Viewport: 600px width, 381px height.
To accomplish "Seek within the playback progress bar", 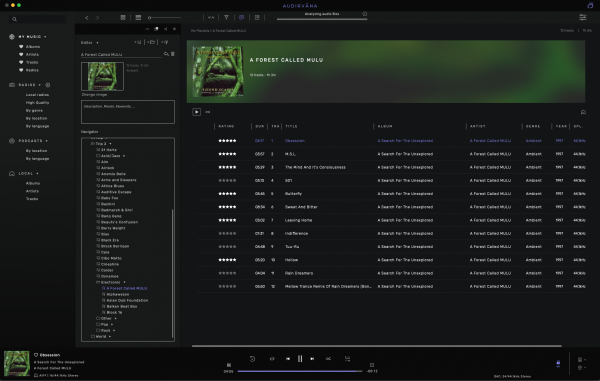I will click(x=300, y=371).
